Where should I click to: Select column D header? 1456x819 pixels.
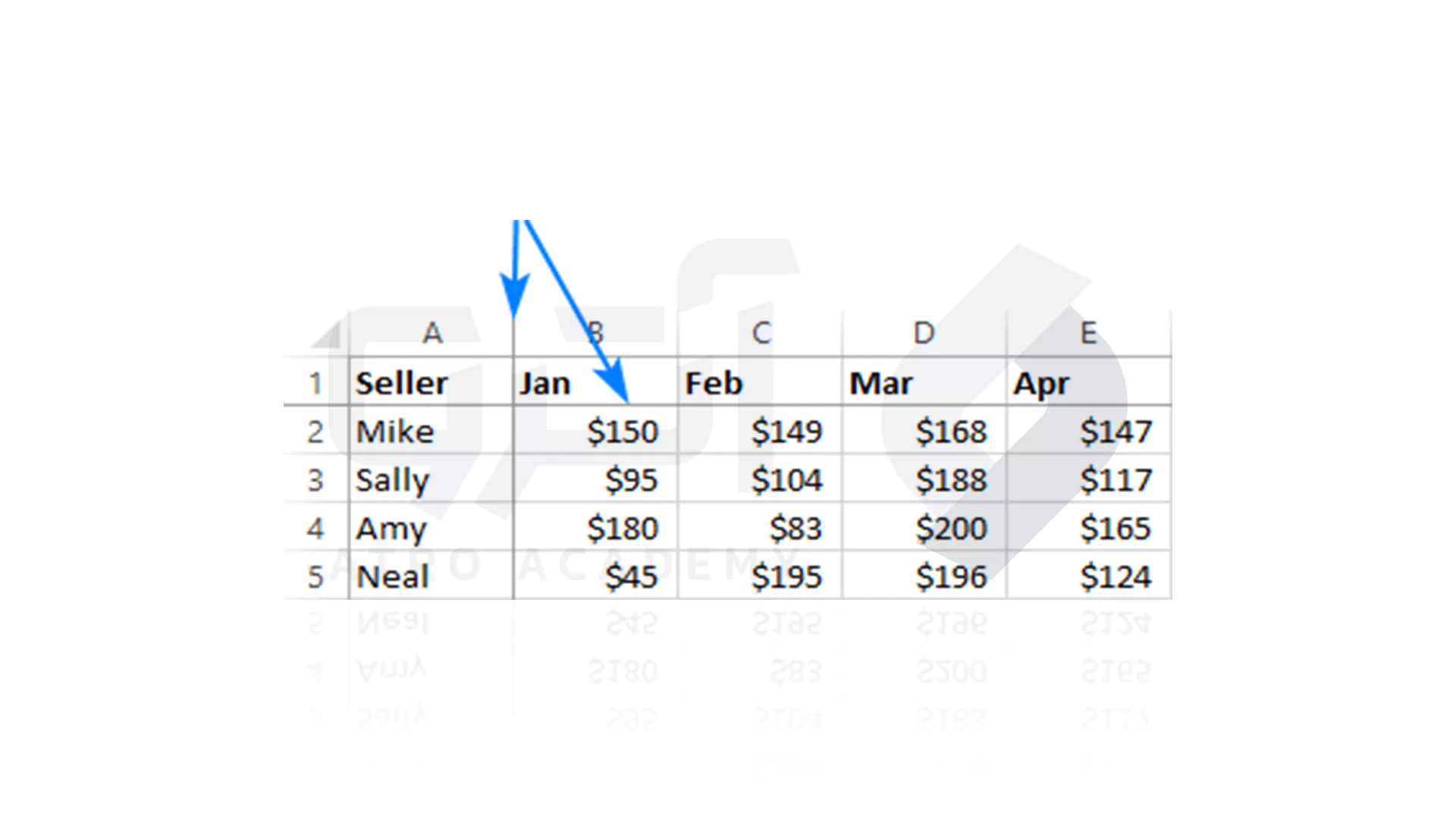point(924,333)
